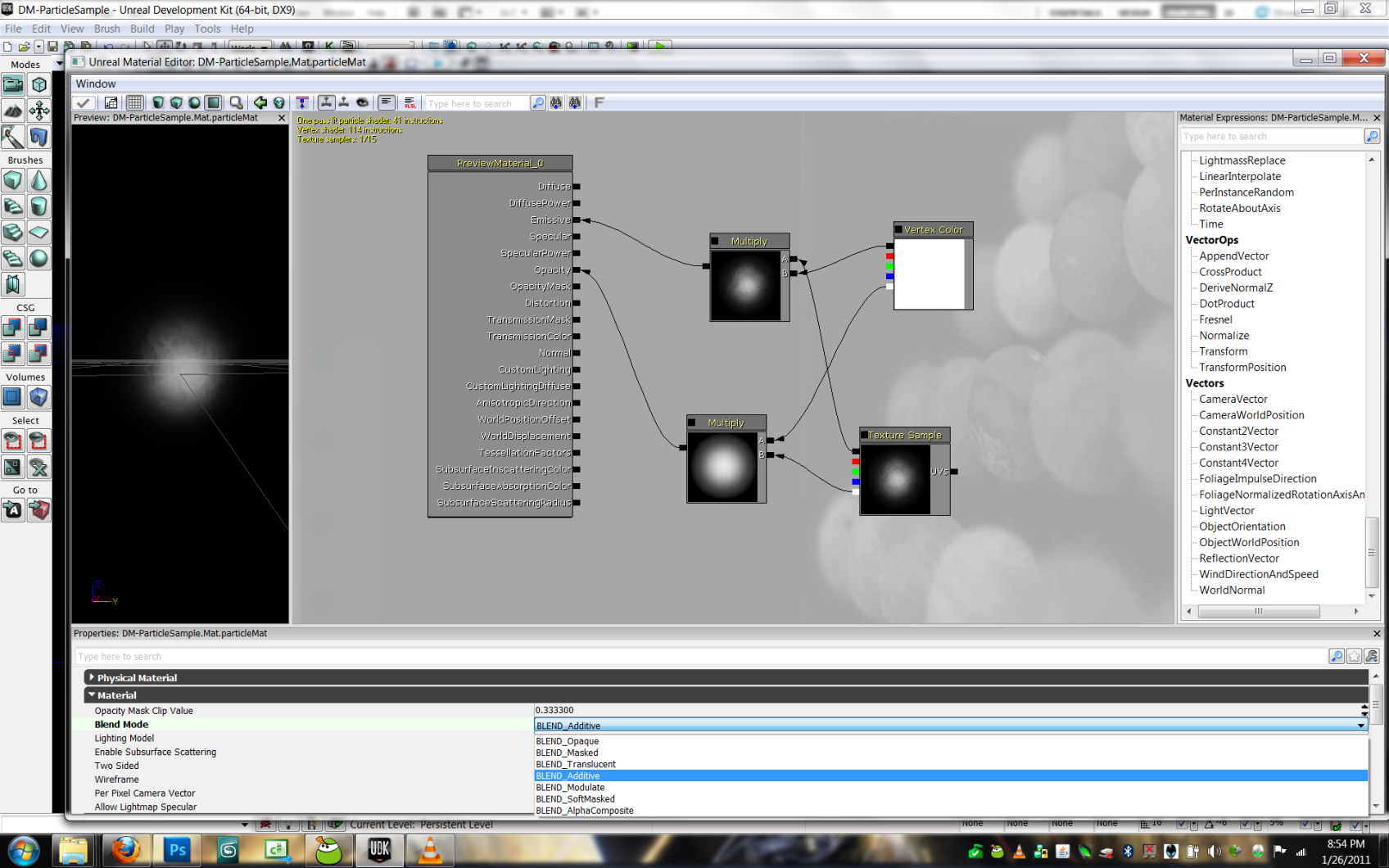
Task: Choose BLEND_Modulate from Blend Mode list
Action: tap(951, 787)
